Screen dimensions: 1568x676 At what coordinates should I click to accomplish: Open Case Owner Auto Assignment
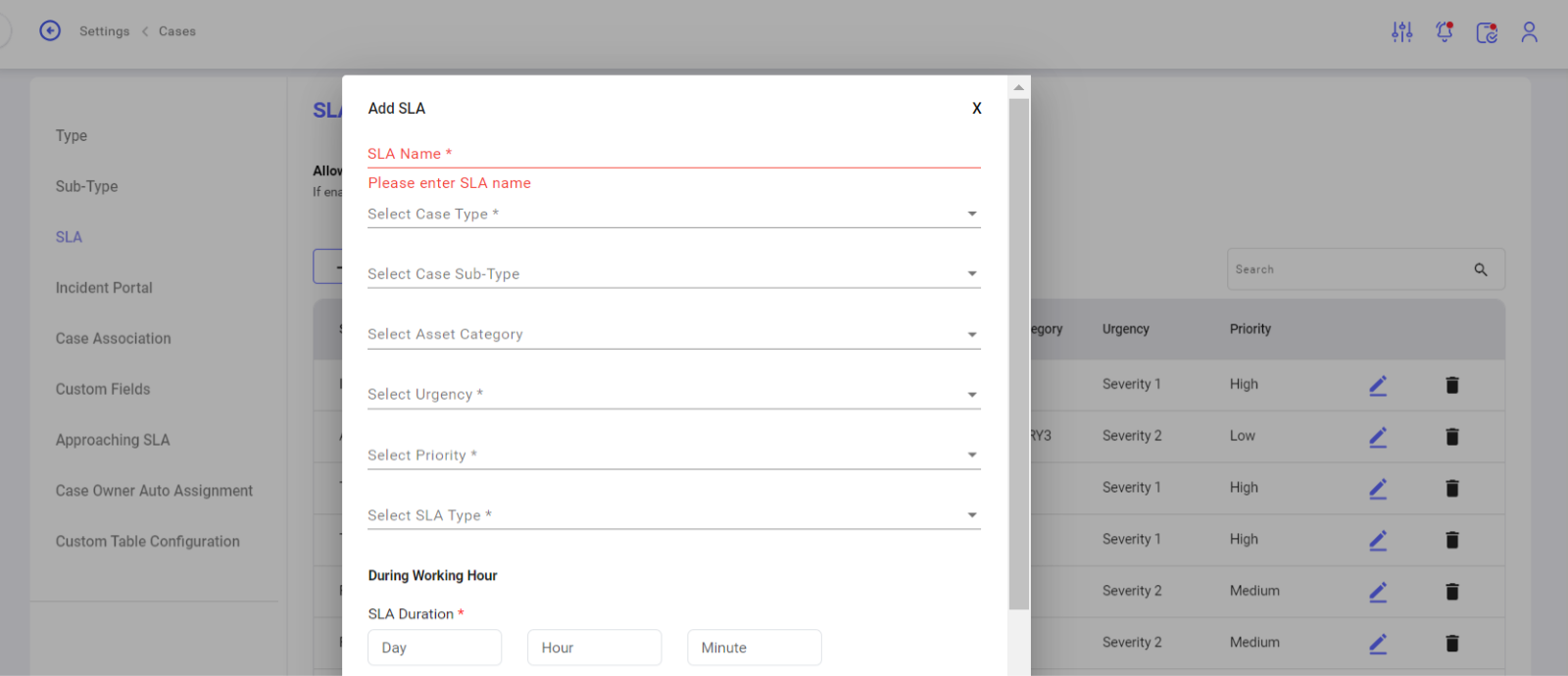coord(154,491)
